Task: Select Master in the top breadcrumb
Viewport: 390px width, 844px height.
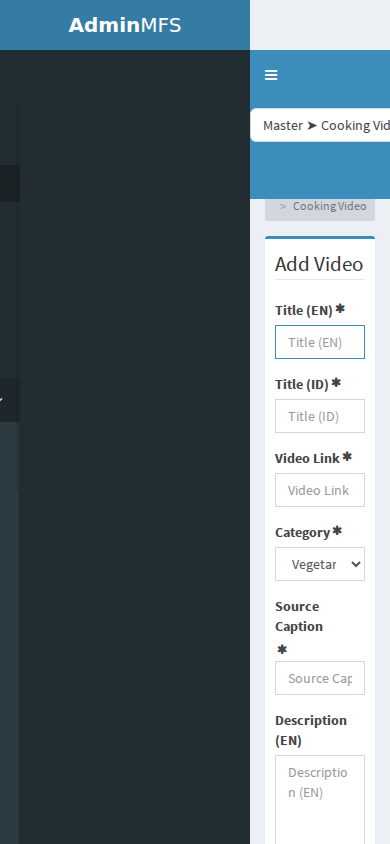Action: coord(283,125)
